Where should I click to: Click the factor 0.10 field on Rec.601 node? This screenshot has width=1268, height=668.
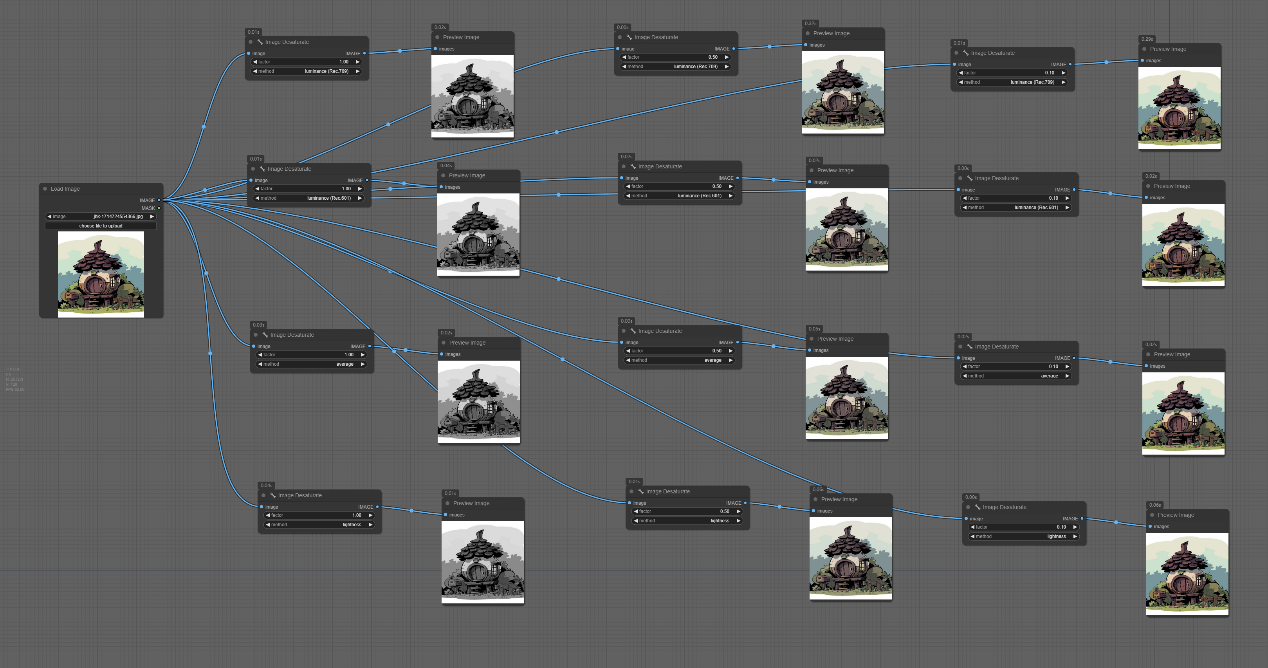pyautogui.click(x=1014, y=198)
